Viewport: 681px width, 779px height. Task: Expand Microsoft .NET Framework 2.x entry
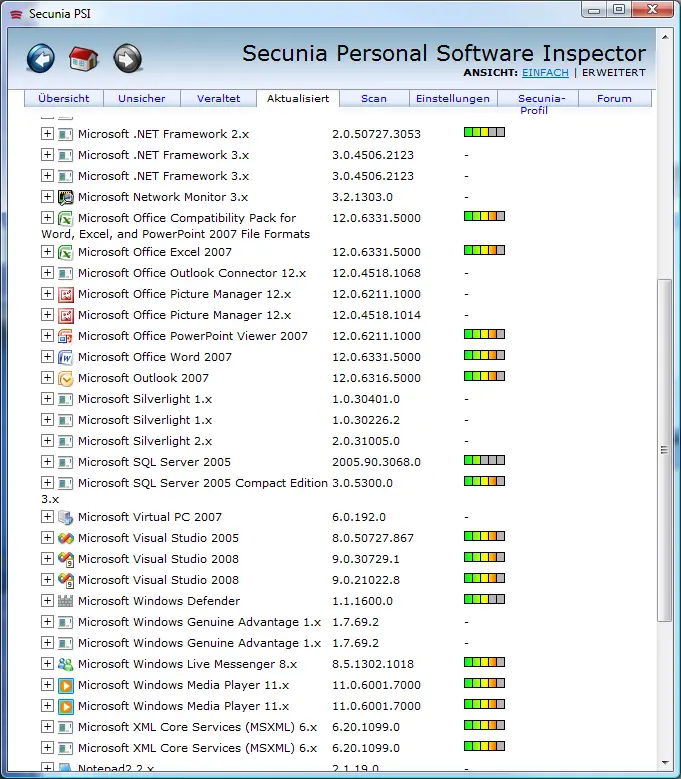(47, 134)
